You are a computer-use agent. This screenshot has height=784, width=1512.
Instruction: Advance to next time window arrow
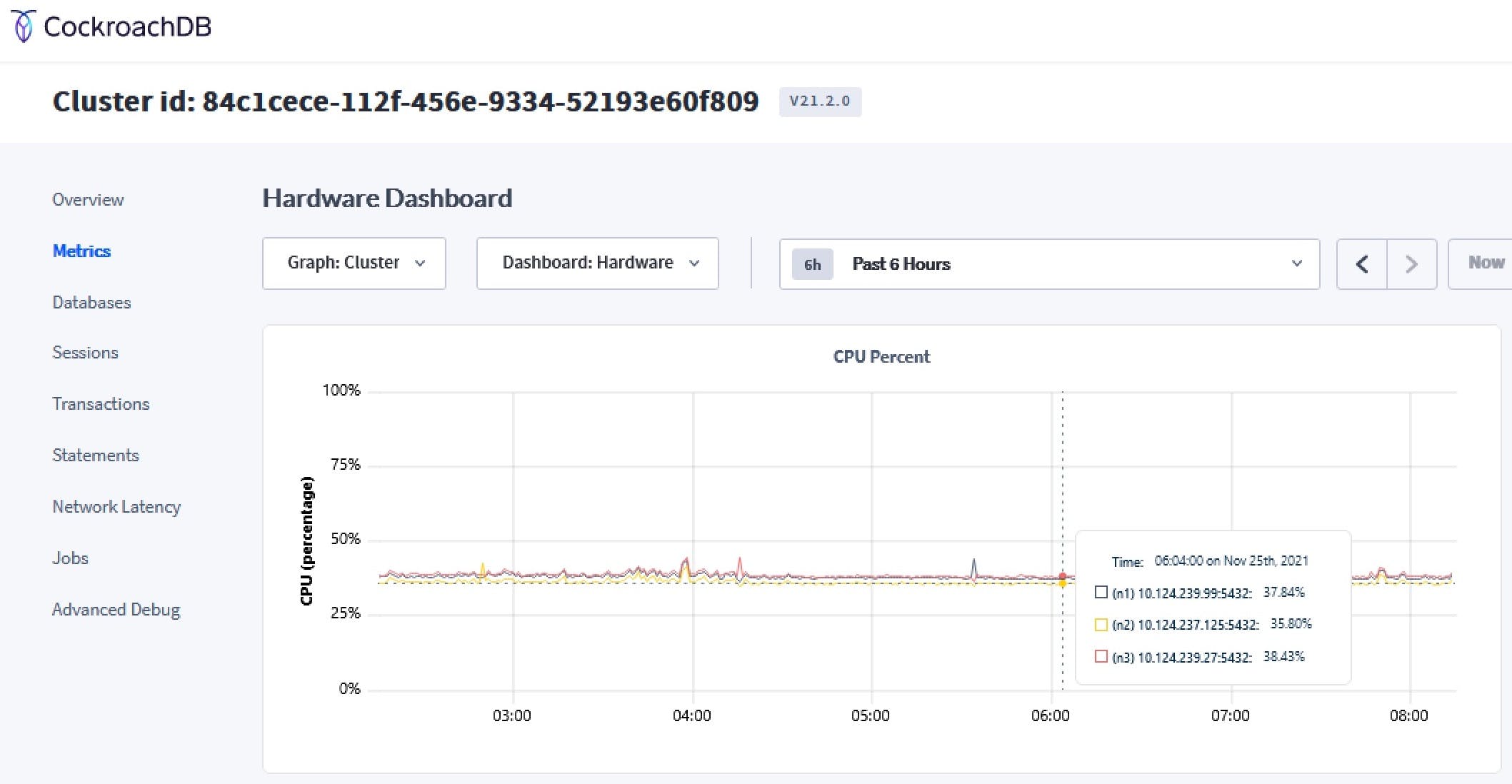coord(1411,264)
